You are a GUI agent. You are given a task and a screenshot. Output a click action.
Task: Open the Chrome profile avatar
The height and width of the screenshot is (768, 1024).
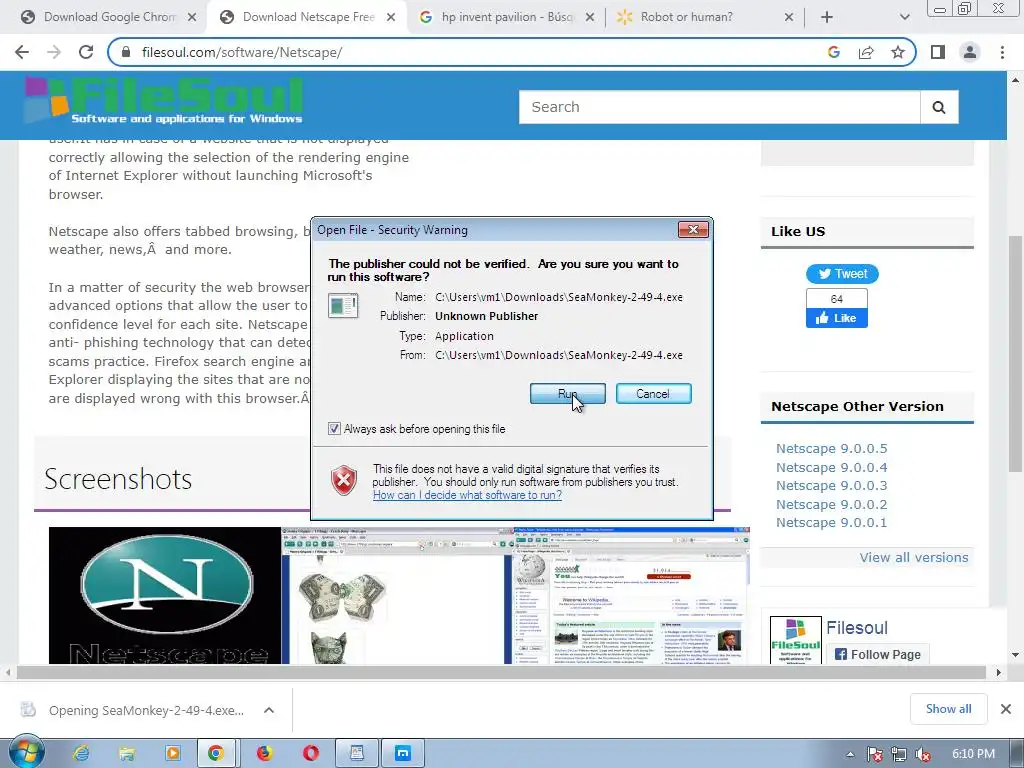click(970, 52)
